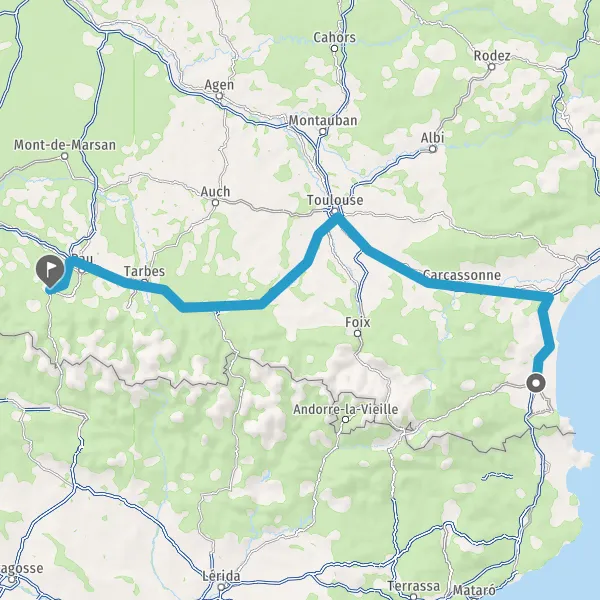Select the Lérida city label
The height and width of the screenshot is (600, 600).
coord(222,576)
